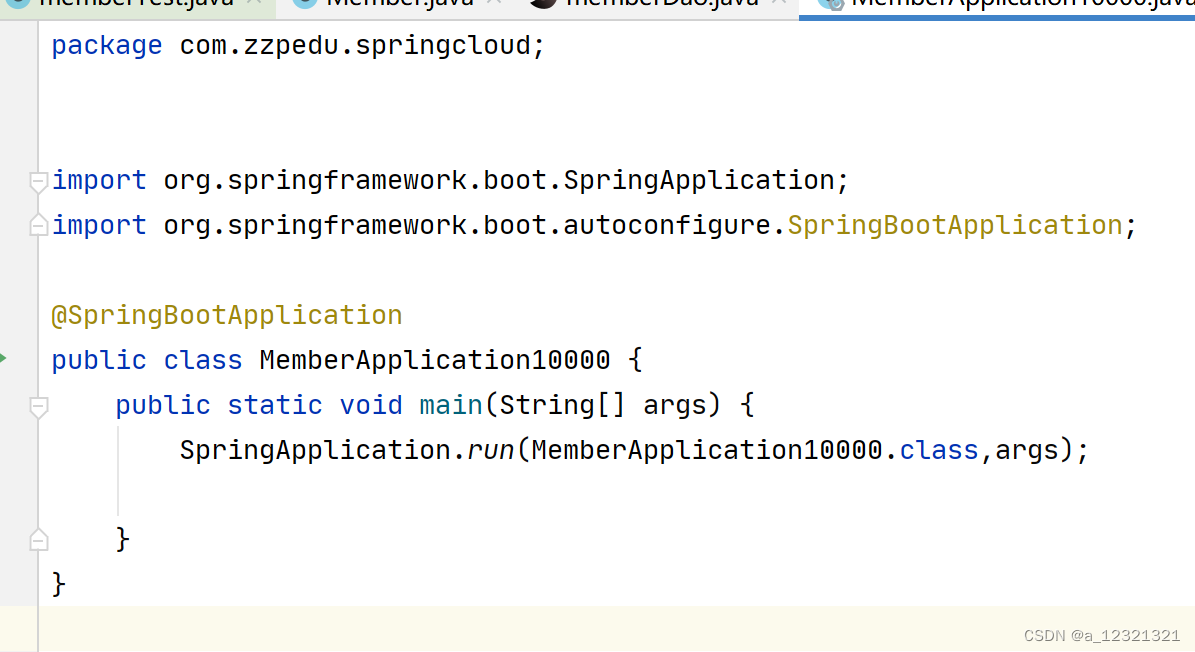
Task: Click the interface icon on memberDao.java tab
Action: point(541,4)
